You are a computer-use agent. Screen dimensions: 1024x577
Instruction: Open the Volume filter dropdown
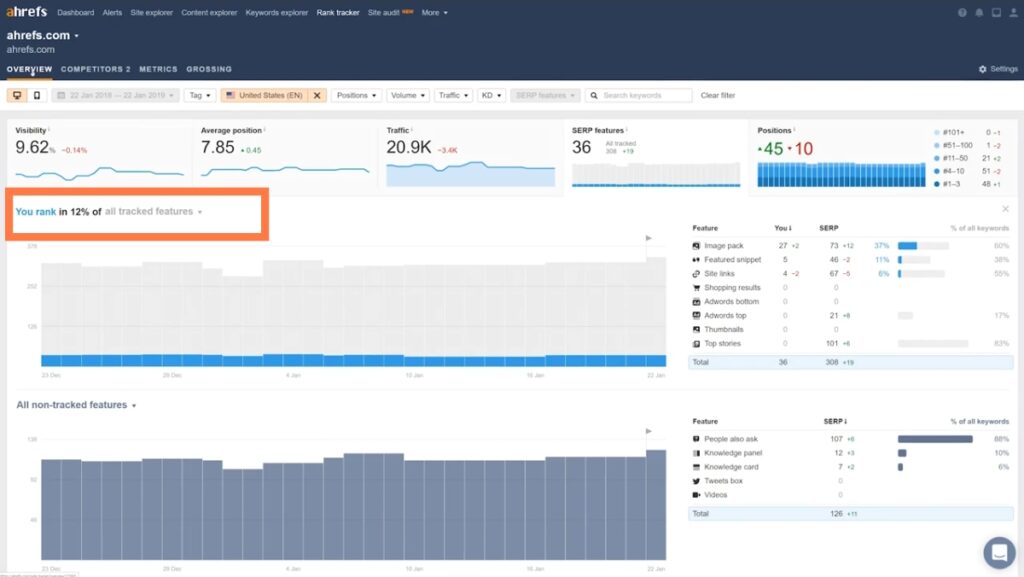click(408, 95)
